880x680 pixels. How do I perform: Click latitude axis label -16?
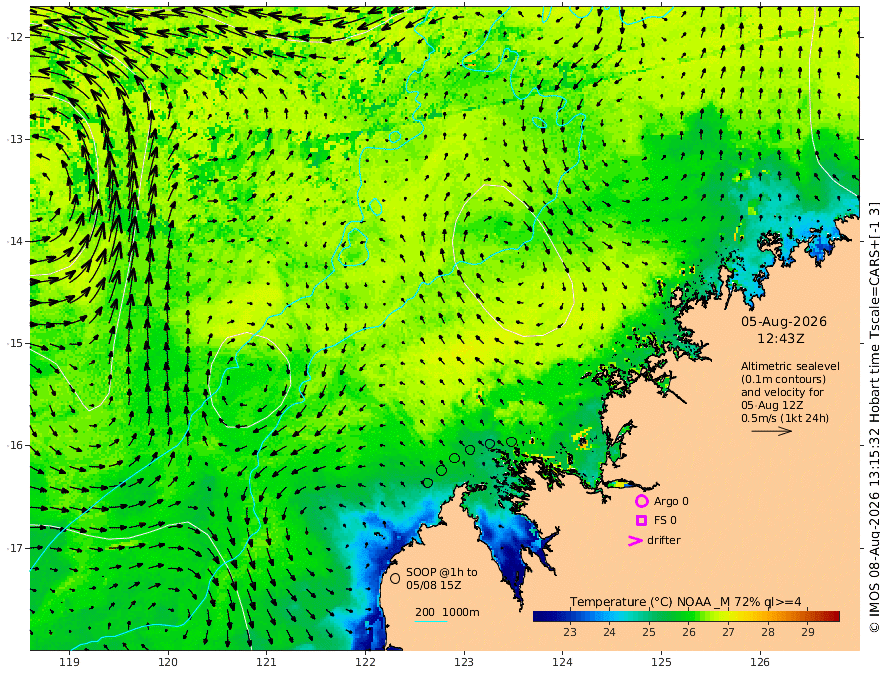click(x=15, y=445)
